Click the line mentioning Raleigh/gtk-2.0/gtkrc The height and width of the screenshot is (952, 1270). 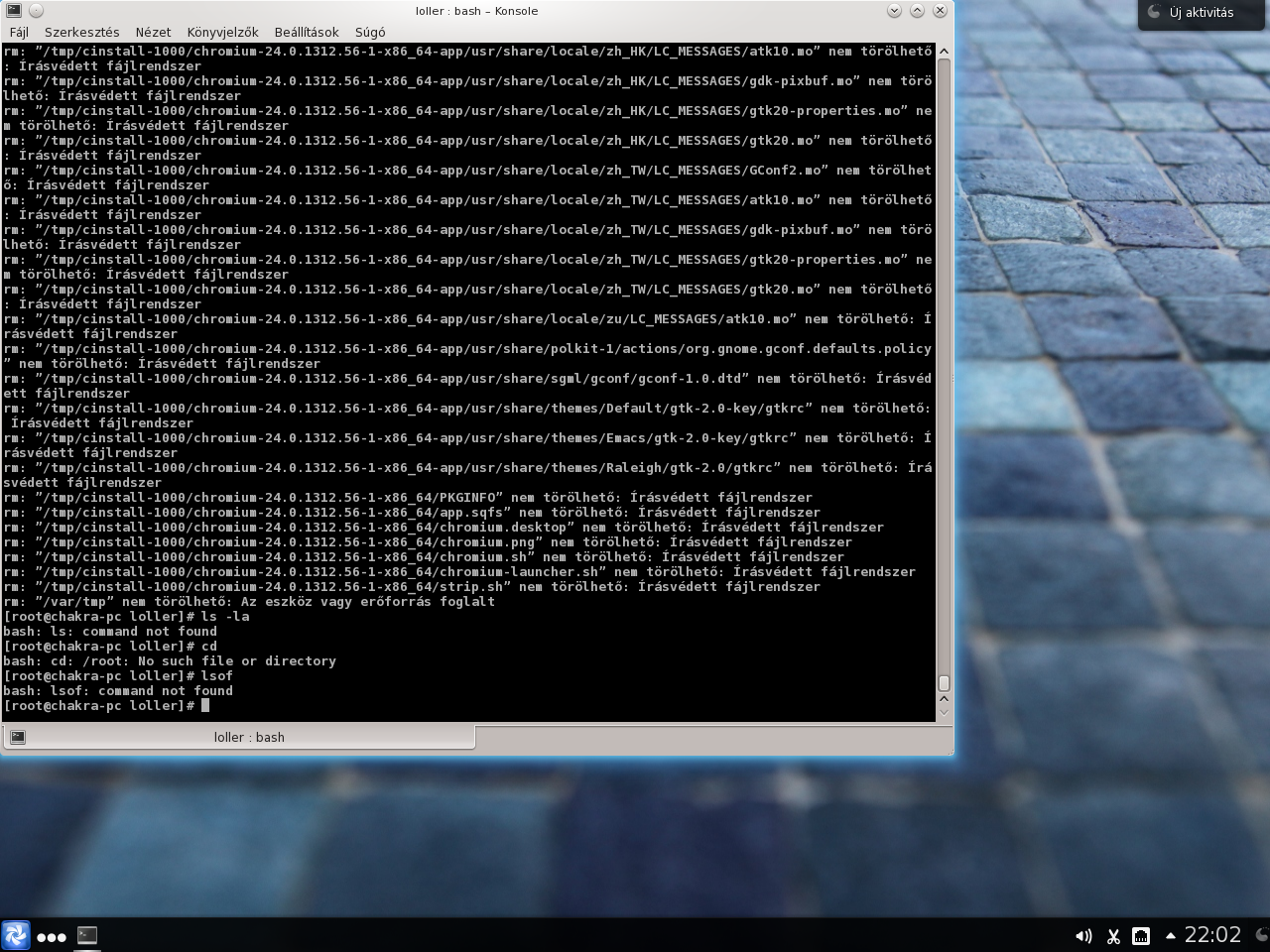click(x=467, y=475)
